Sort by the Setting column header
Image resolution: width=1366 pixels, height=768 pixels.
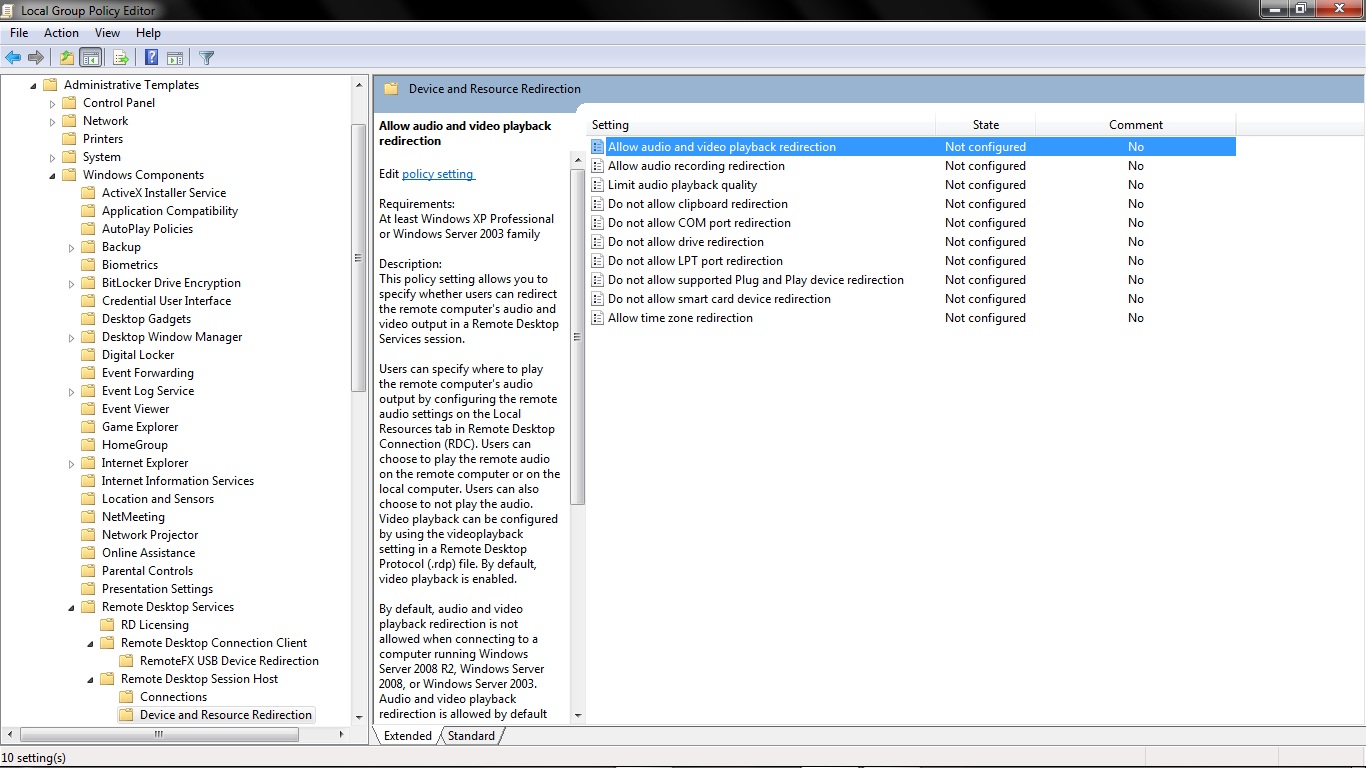pos(760,125)
